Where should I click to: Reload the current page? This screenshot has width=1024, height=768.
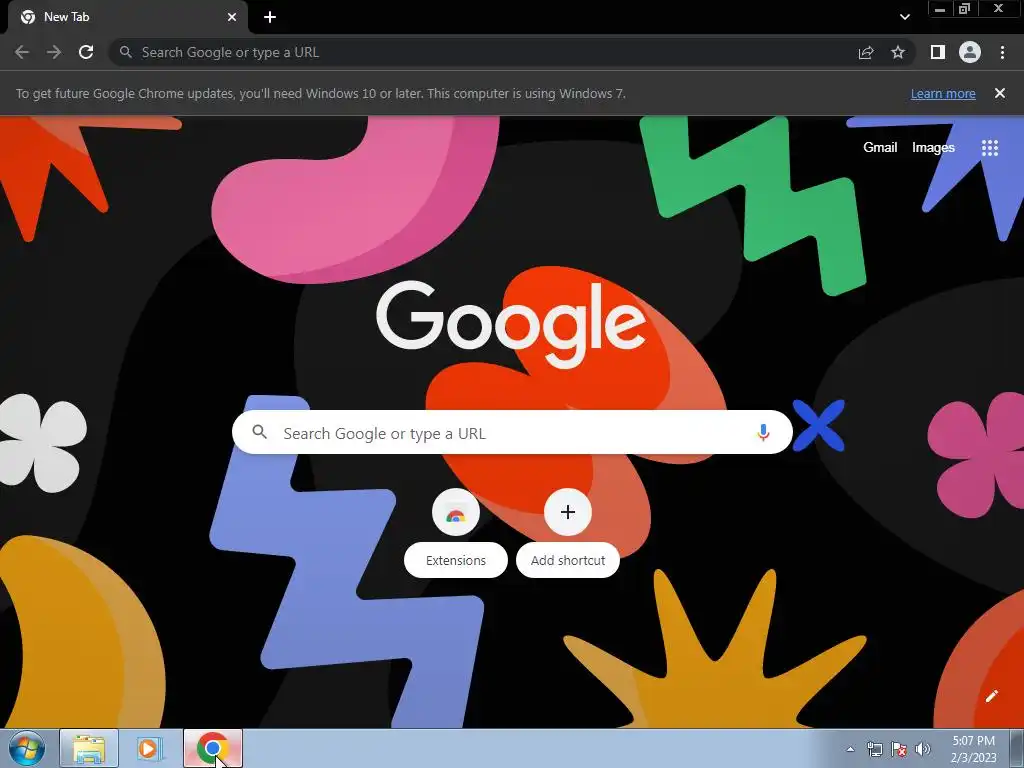pos(86,52)
